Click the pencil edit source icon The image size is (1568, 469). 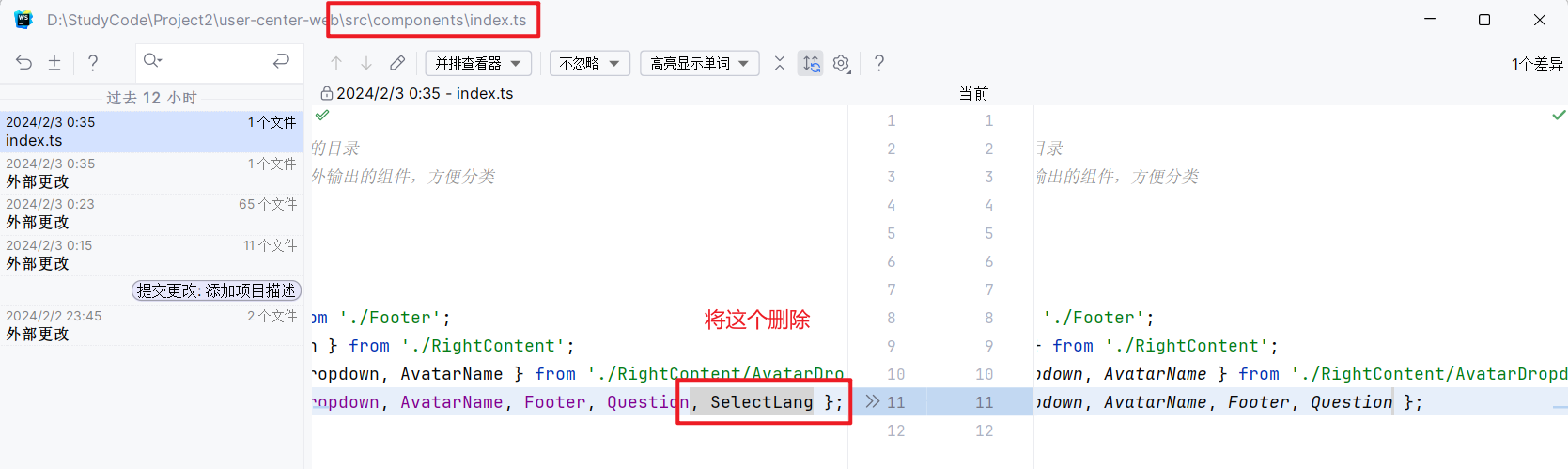(x=397, y=63)
